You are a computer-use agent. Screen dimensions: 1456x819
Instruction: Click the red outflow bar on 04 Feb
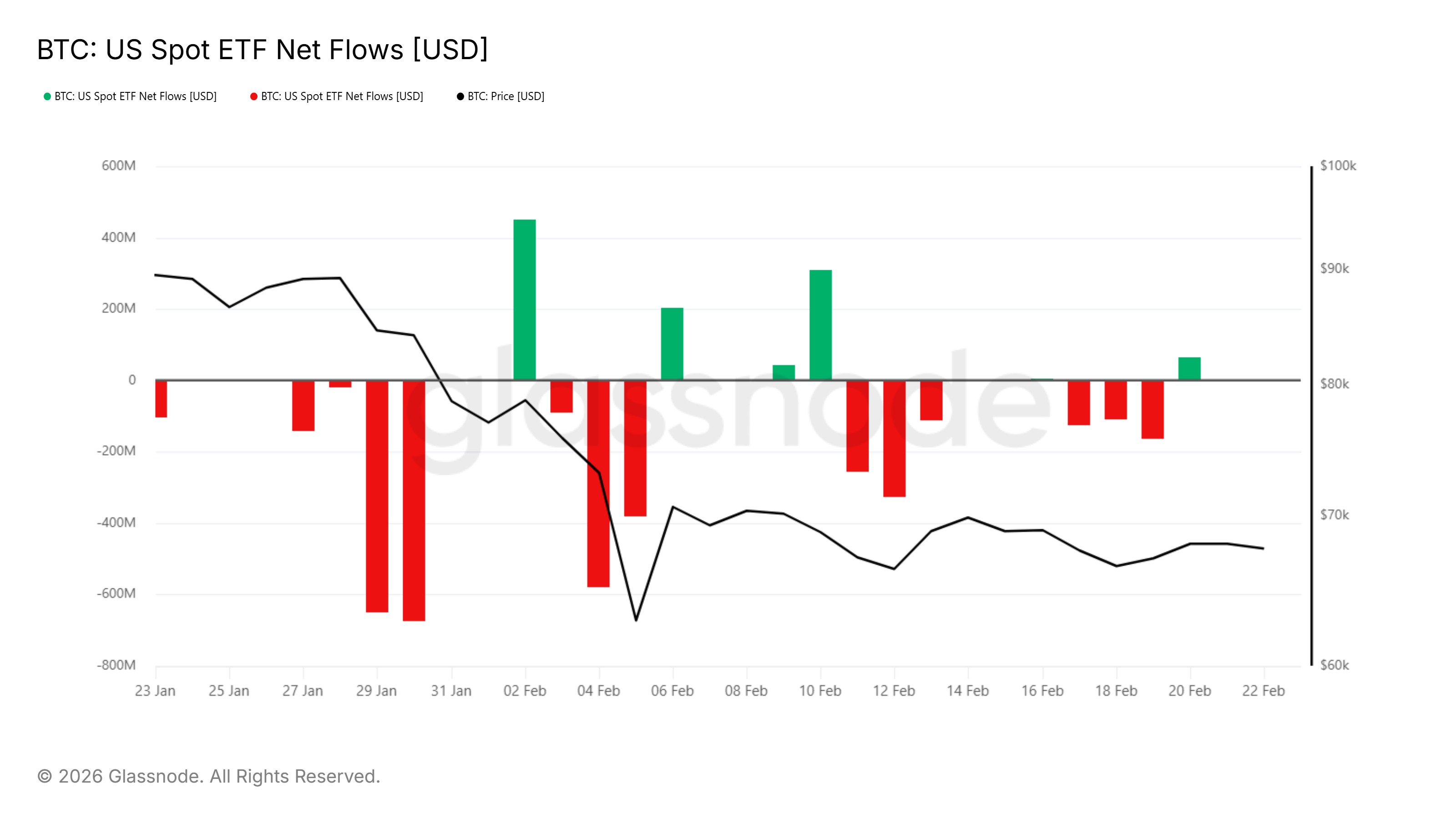pos(598,483)
